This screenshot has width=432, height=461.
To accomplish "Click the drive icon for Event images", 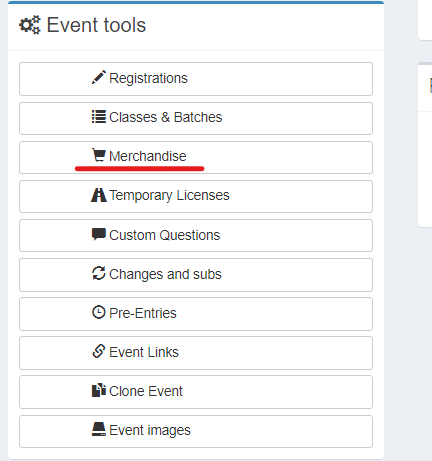I will [99, 429].
